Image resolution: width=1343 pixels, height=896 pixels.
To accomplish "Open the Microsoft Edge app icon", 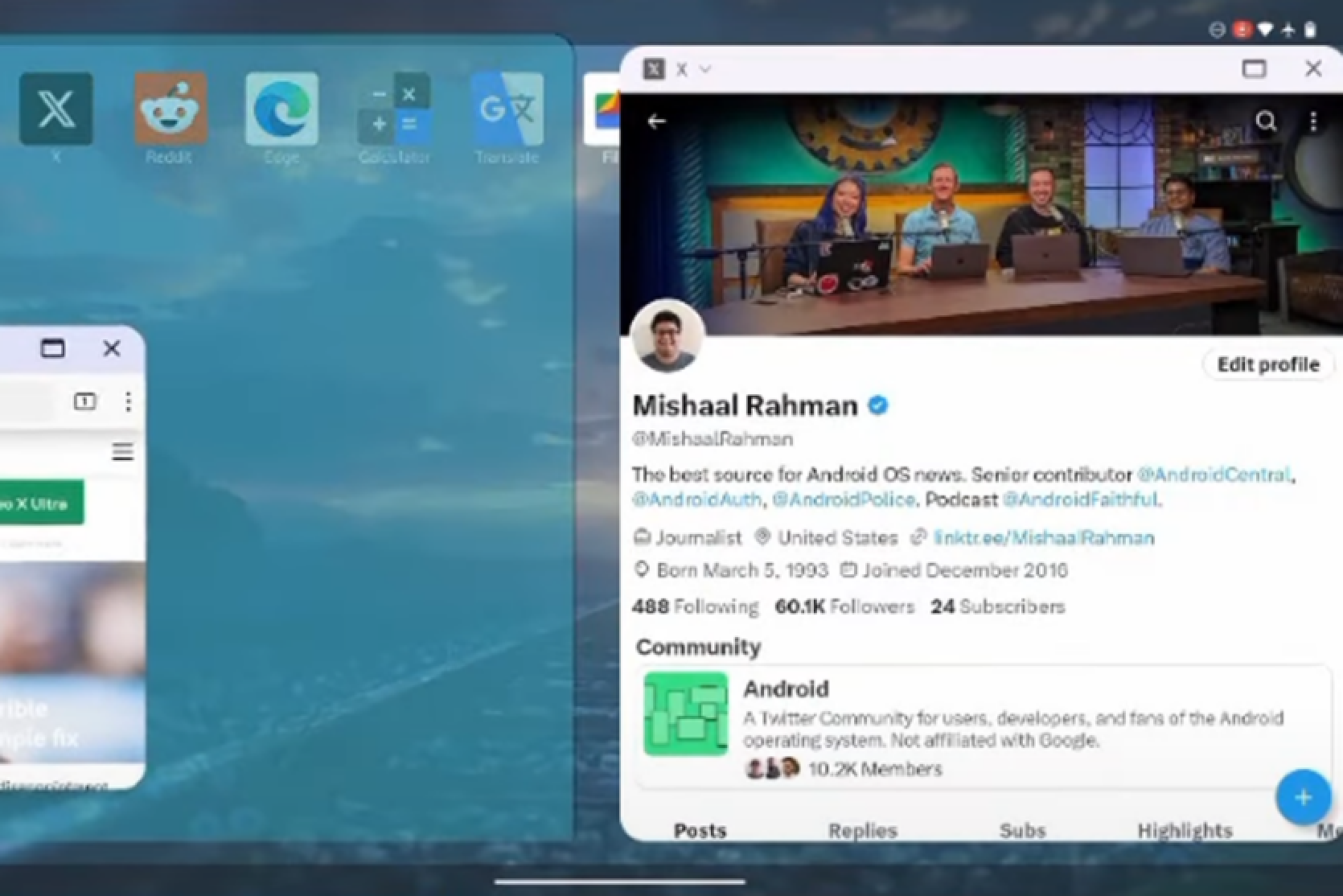I will point(281,109).
